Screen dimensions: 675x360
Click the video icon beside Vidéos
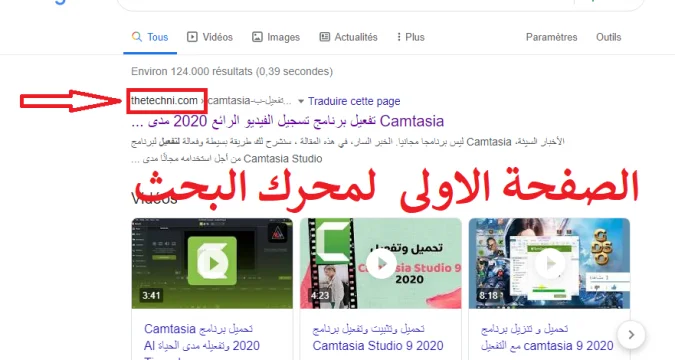[x=192, y=37]
